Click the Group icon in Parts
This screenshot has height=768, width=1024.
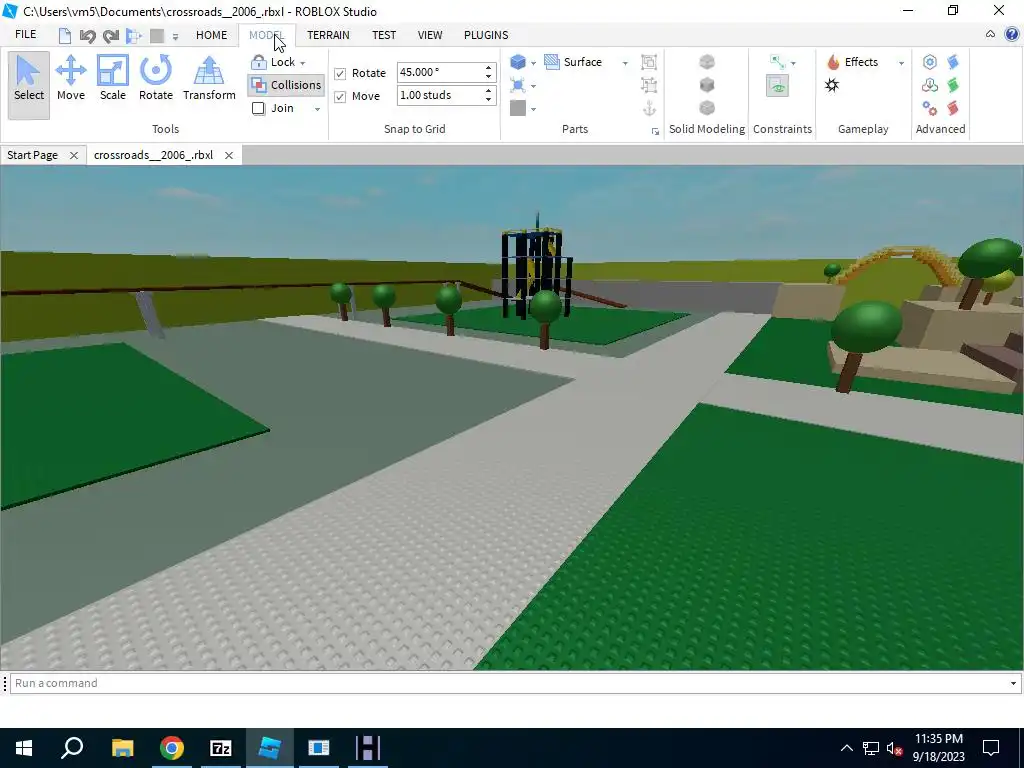tap(649, 62)
